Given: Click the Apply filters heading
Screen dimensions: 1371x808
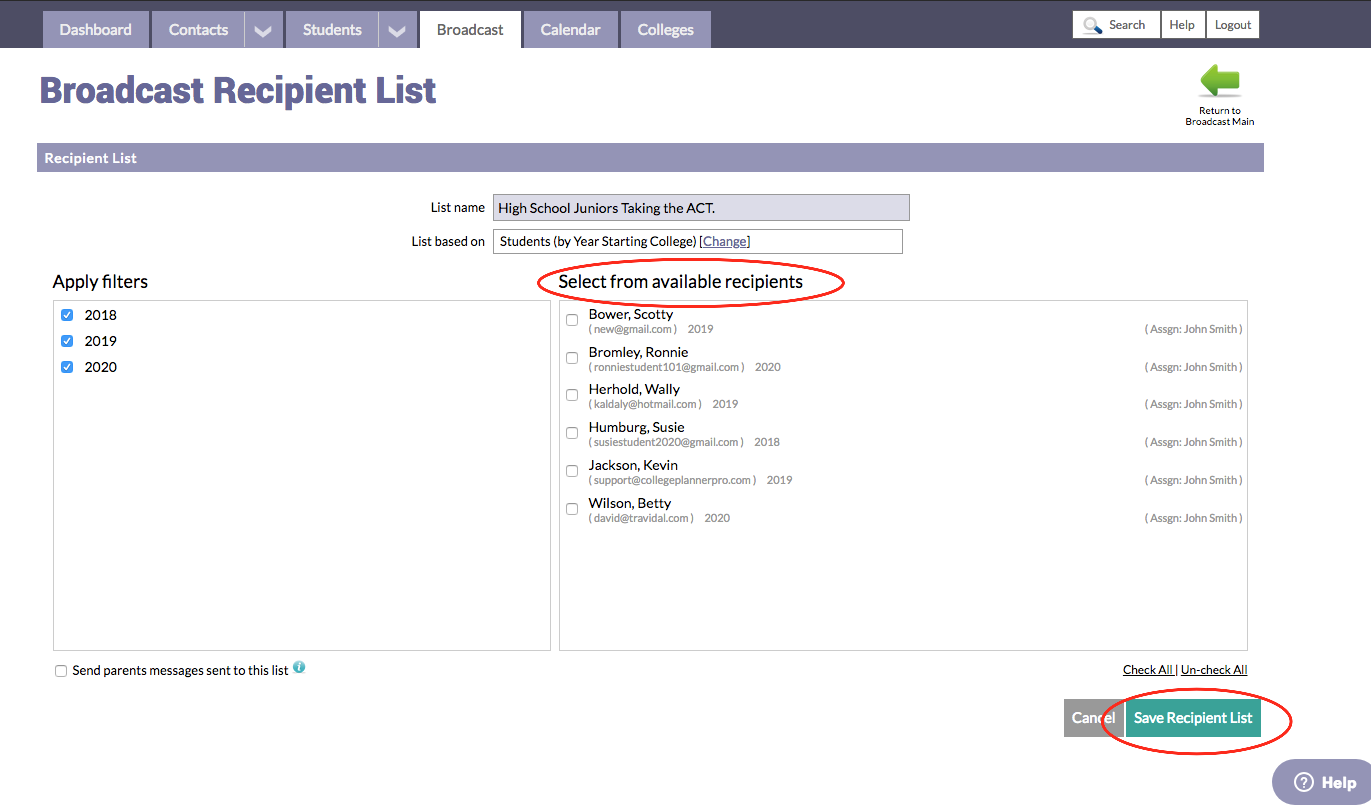Looking at the screenshot, I should coord(100,282).
